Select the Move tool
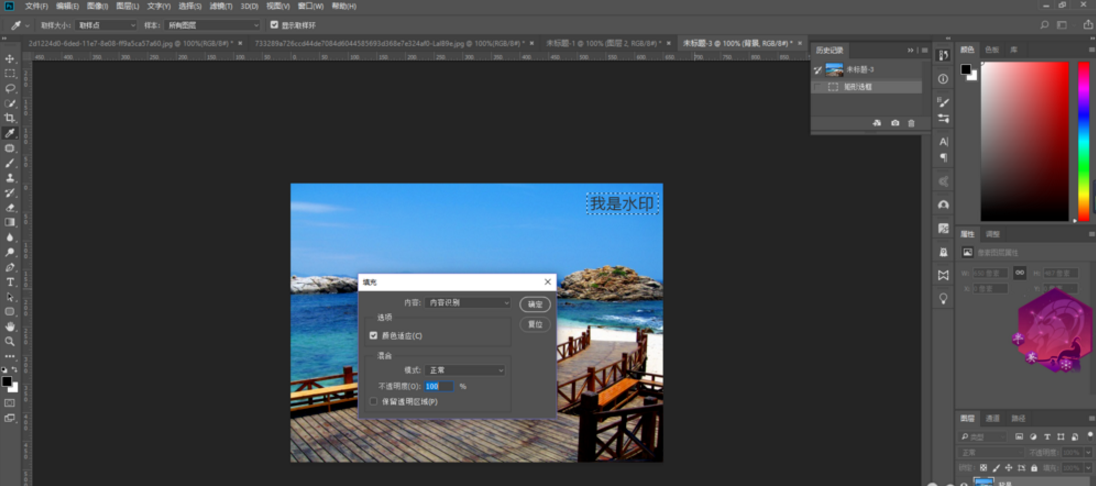 [10, 59]
